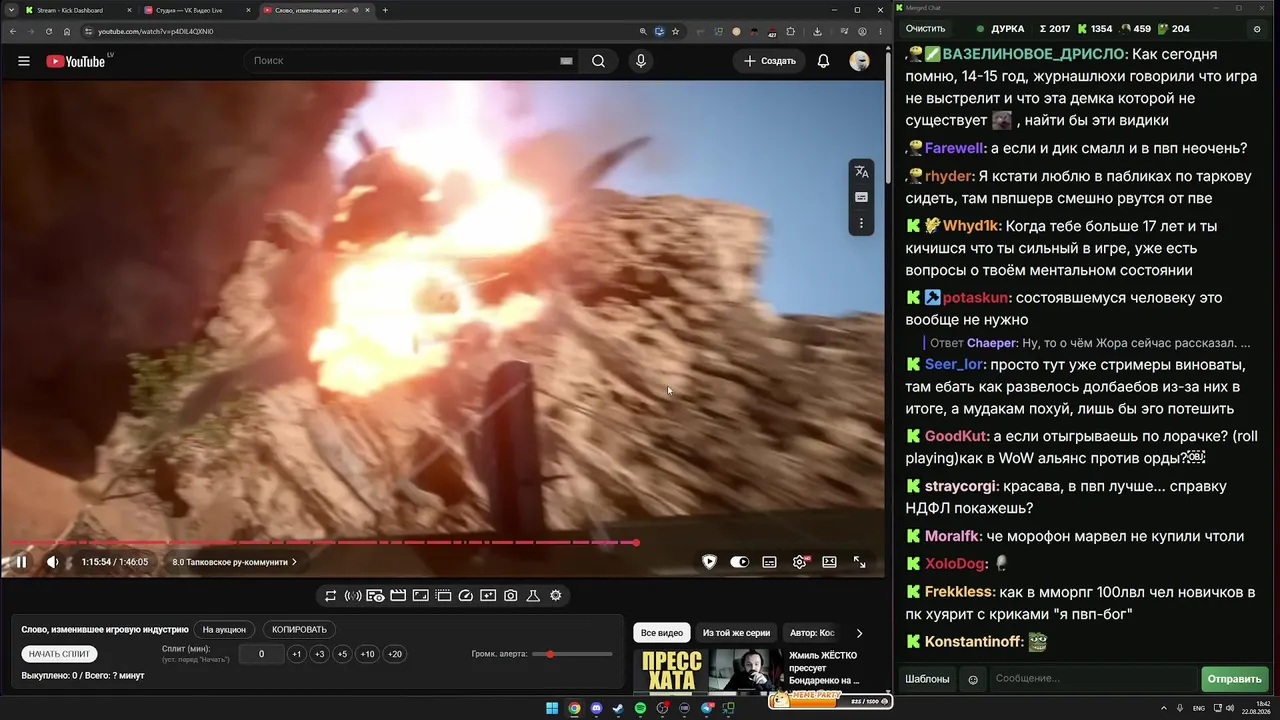Toggle the autoplay switch in player
The height and width of the screenshot is (720, 1280).
coord(739,562)
